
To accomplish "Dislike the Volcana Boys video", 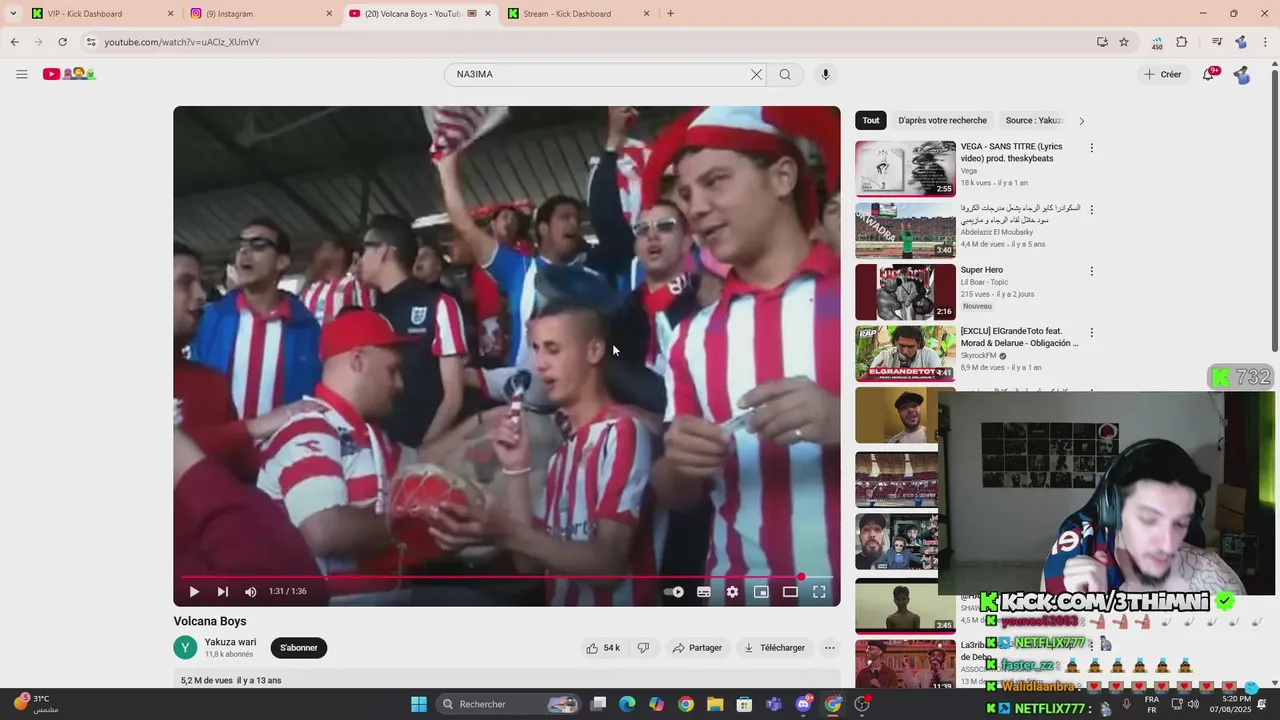I will [x=643, y=648].
